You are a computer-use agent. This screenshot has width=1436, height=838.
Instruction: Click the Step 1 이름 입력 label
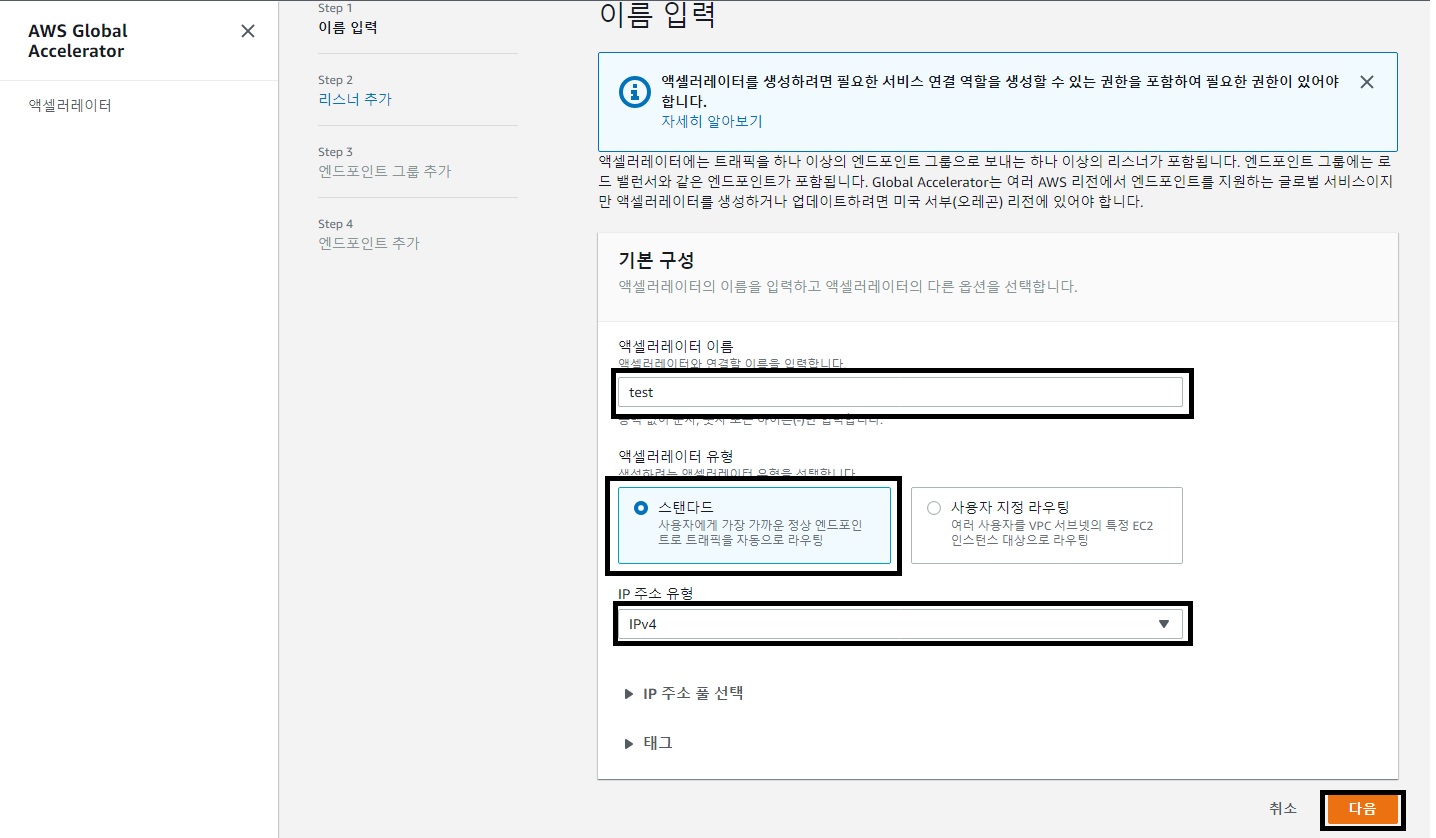coord(348,27)
